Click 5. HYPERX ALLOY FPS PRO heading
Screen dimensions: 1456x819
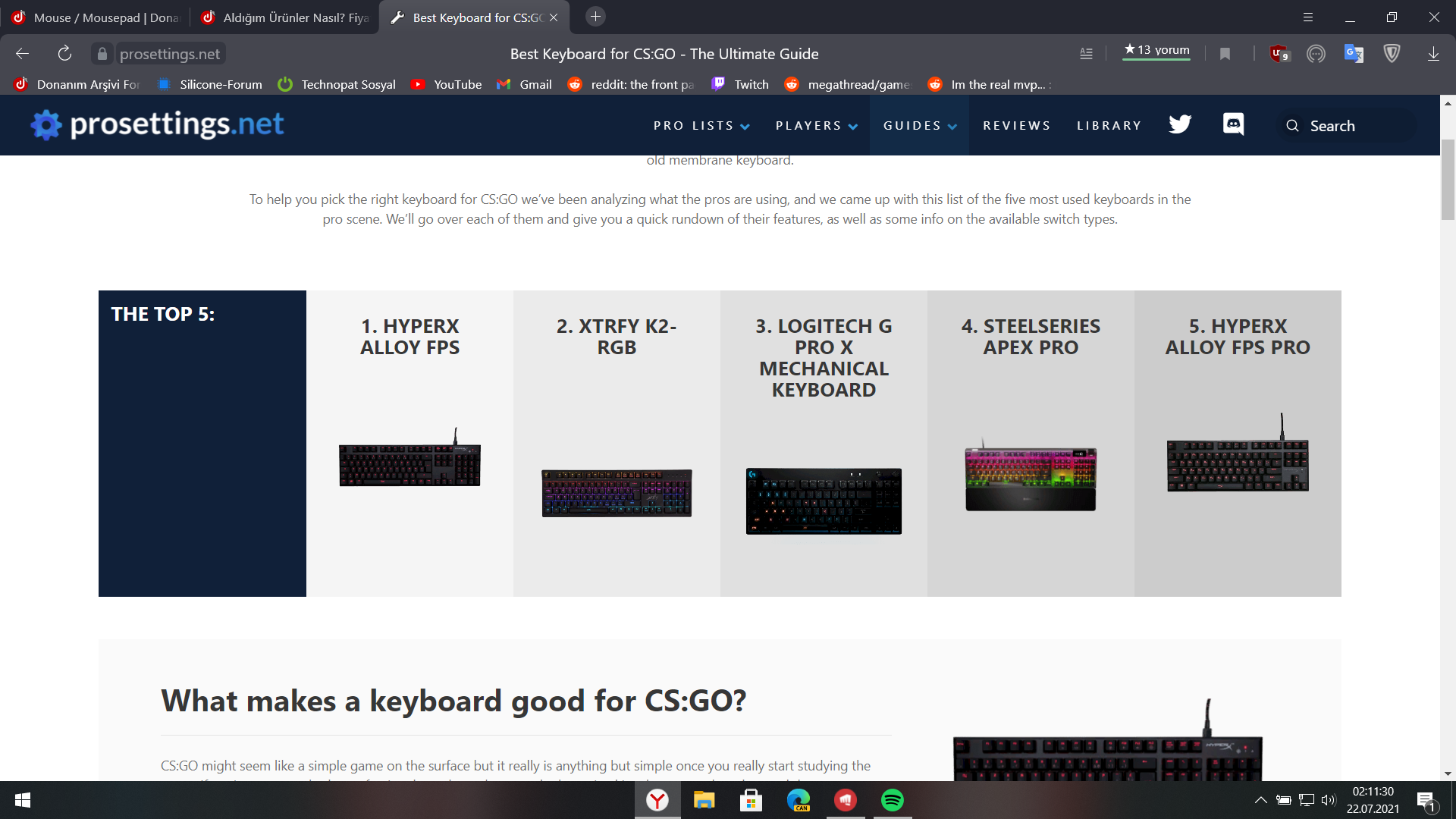(1238, 337)
